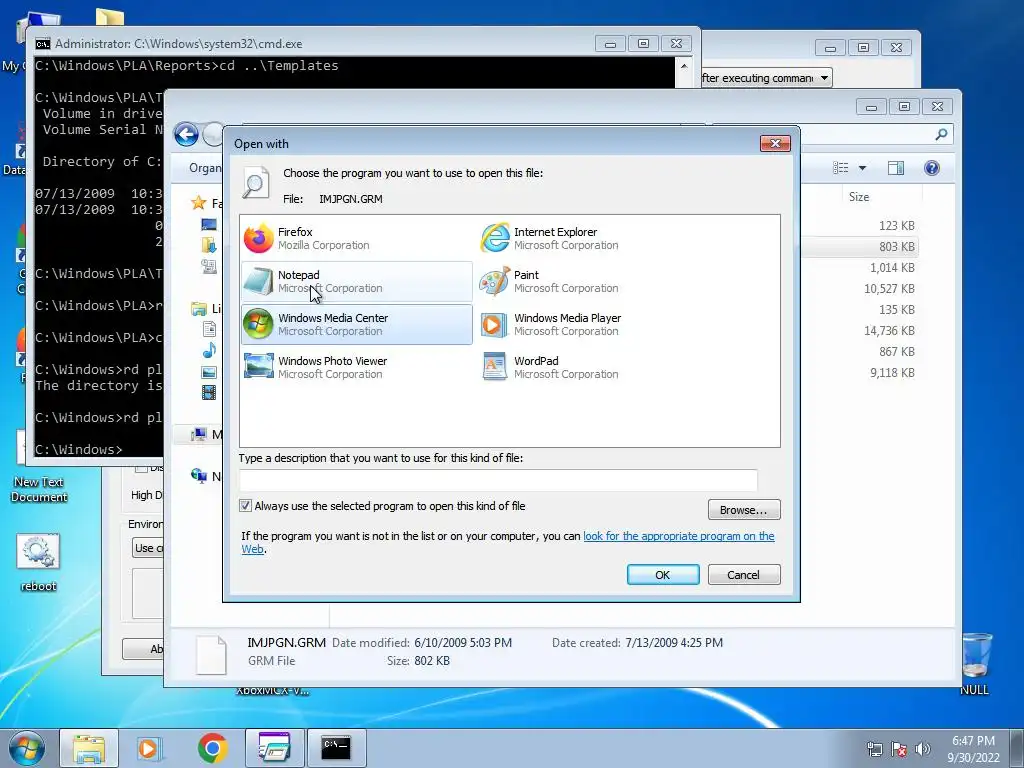Choose Windows Media Player
The image size is (1024, 768).
click(x=593, y=325)
